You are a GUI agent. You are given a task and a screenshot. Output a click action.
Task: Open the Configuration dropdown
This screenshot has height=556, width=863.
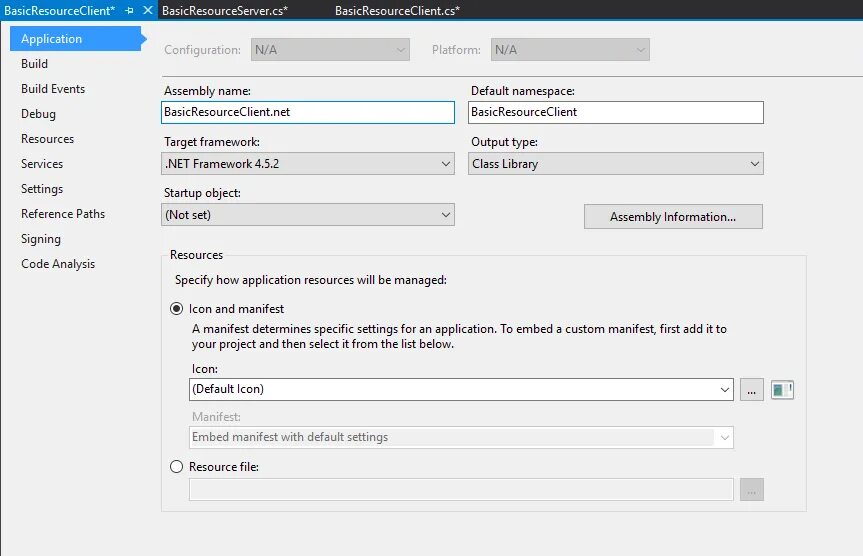click(330, 50)
